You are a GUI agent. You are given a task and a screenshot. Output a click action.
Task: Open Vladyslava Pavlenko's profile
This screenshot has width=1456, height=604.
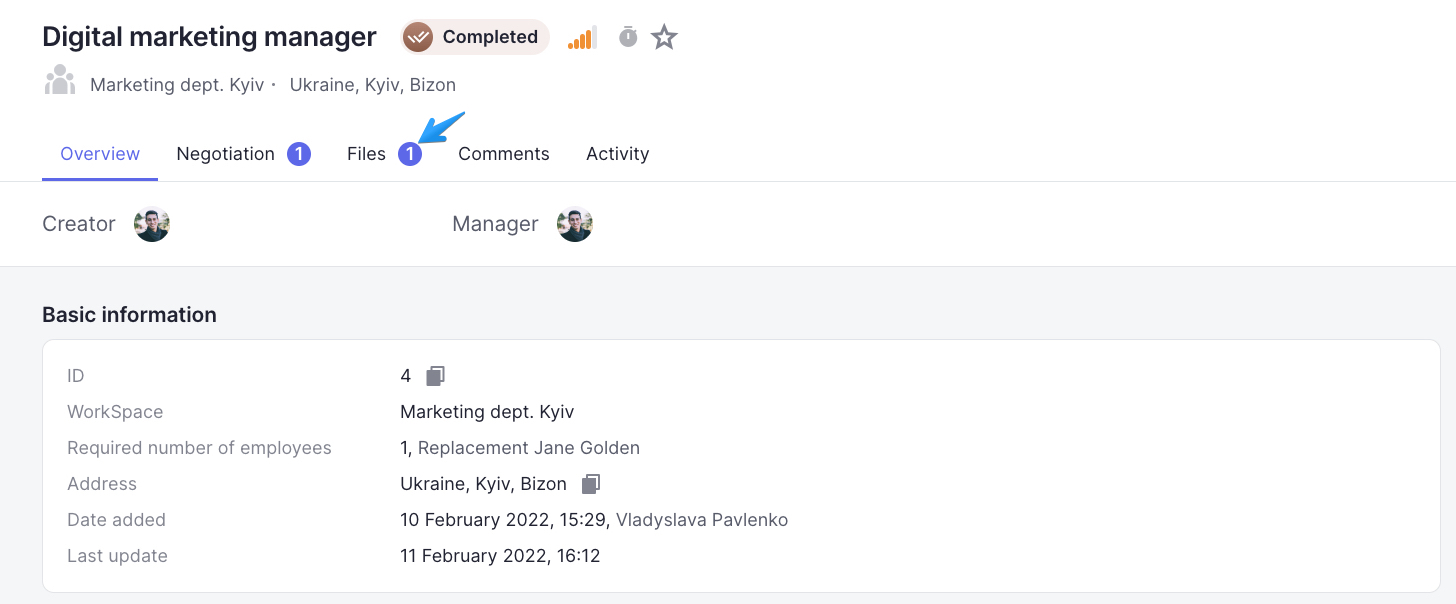pyautogui.click(x=700, y=519)
